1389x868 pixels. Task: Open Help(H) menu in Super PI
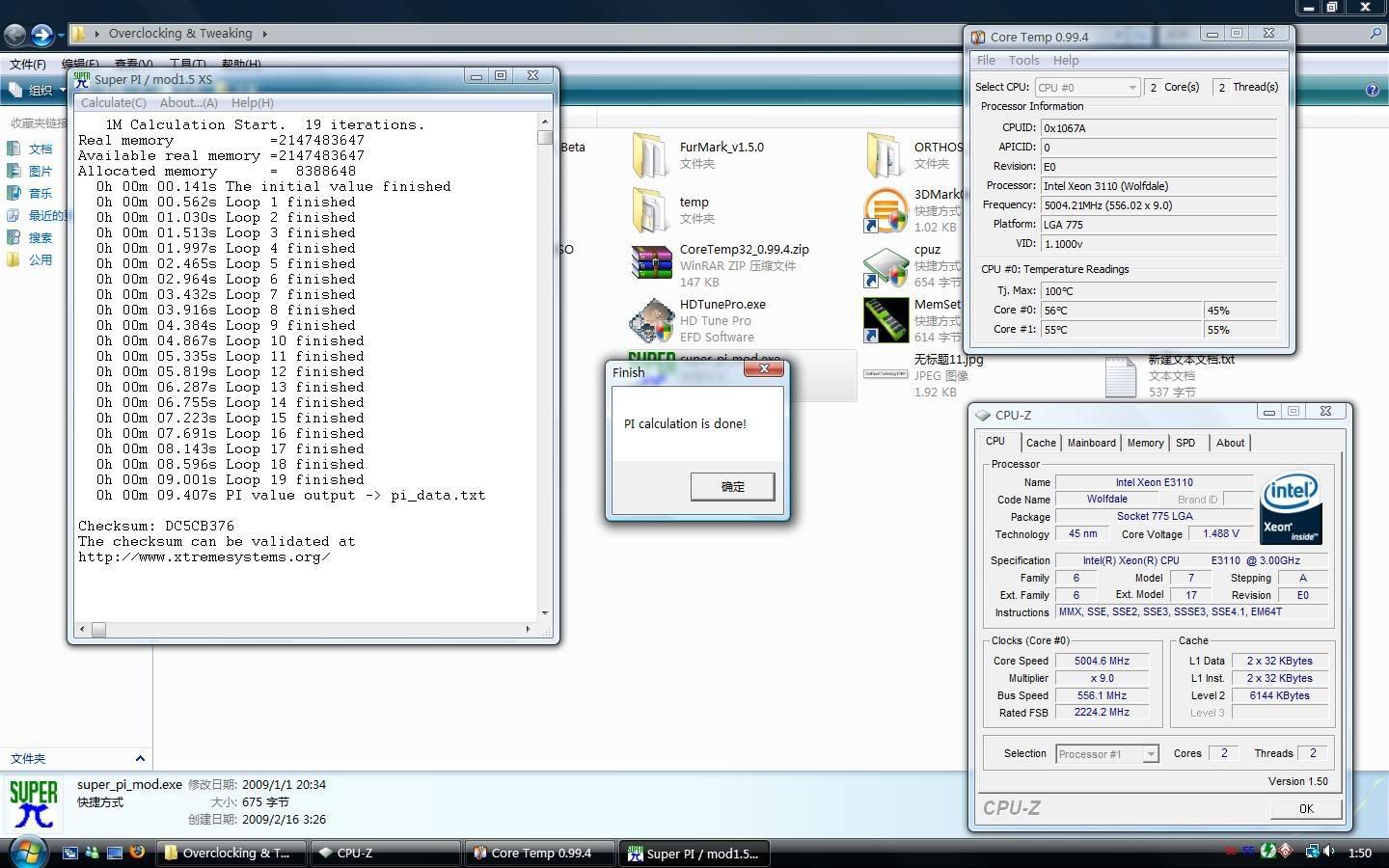click(x=253, y=102)
